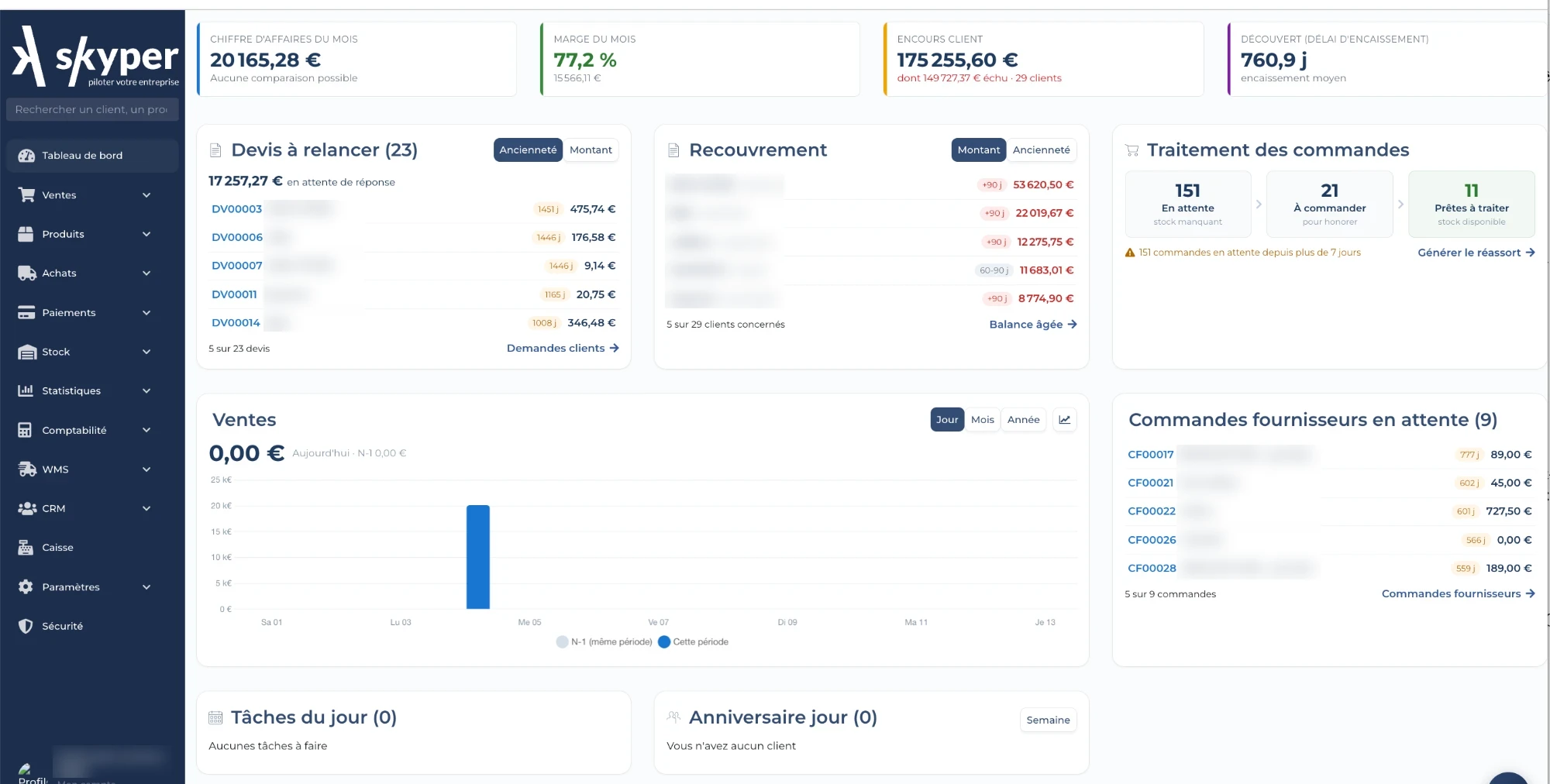This screenshot has width=1550, height=784.
Task: Click the Statistiques chart icon
Action: pos(26,390)
